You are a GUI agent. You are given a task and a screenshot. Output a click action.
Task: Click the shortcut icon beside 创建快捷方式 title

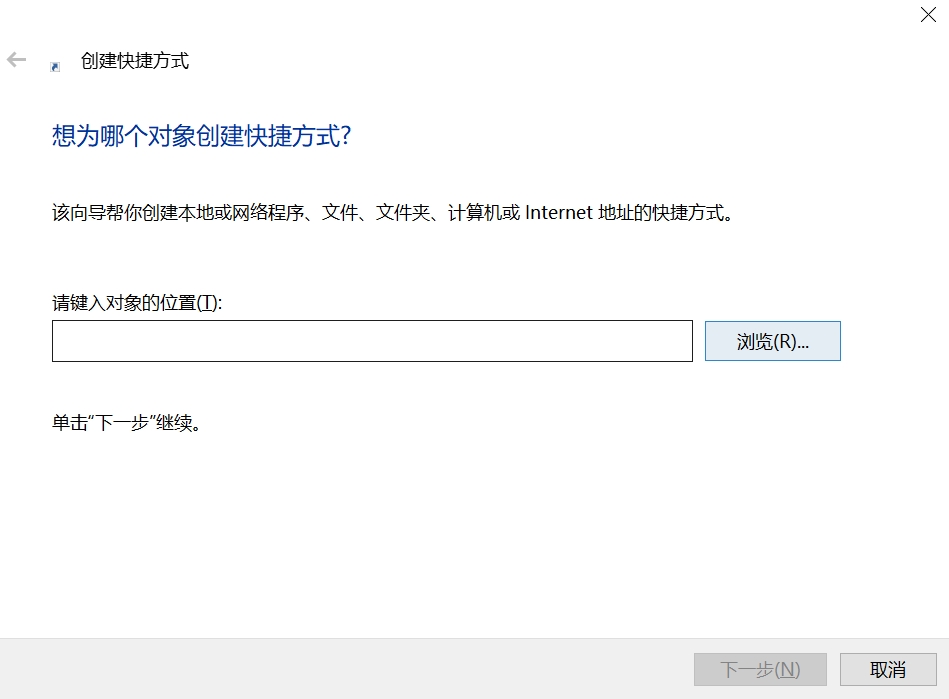click(55, 67)
